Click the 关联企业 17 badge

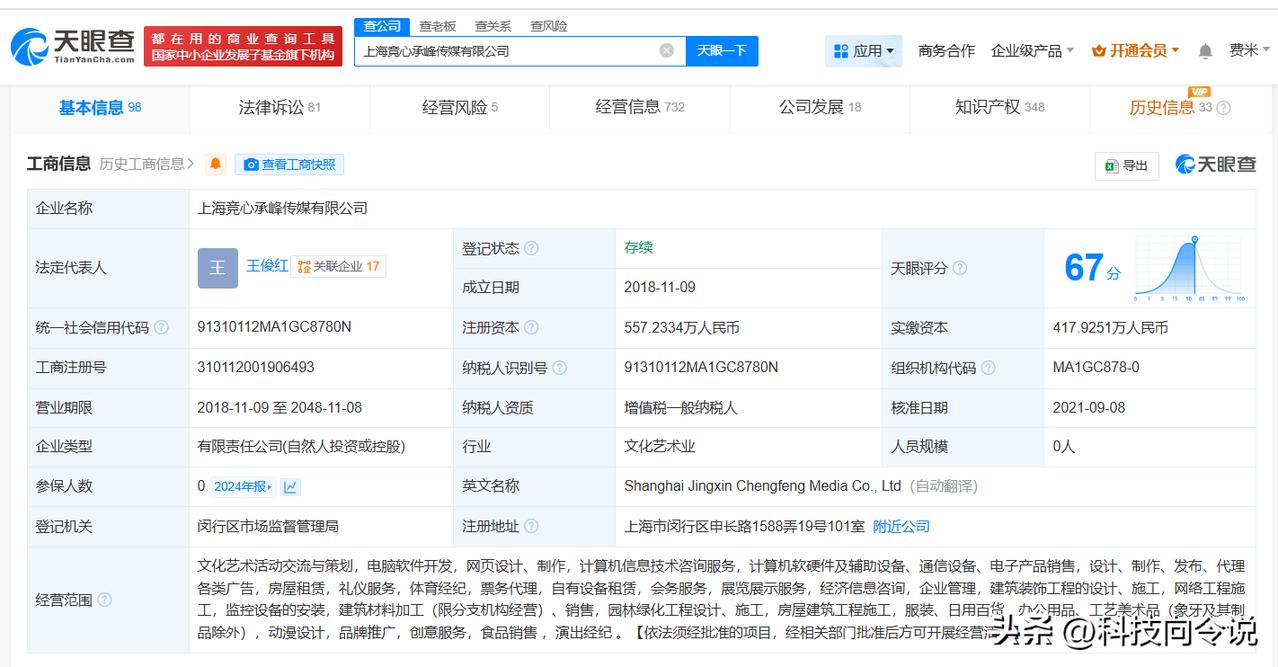click(338, 267)
